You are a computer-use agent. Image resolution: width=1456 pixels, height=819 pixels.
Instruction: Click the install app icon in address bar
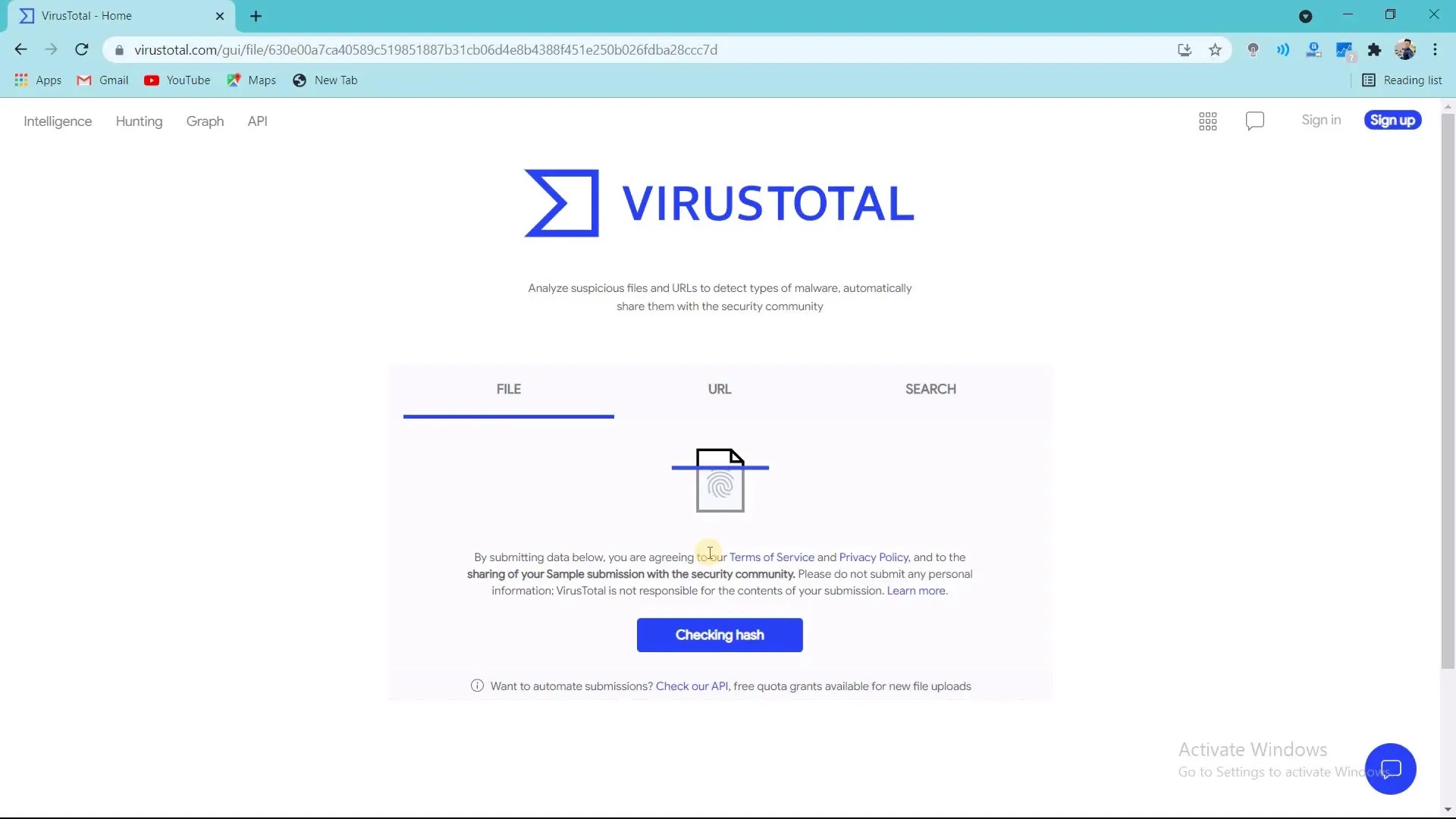1184,50
